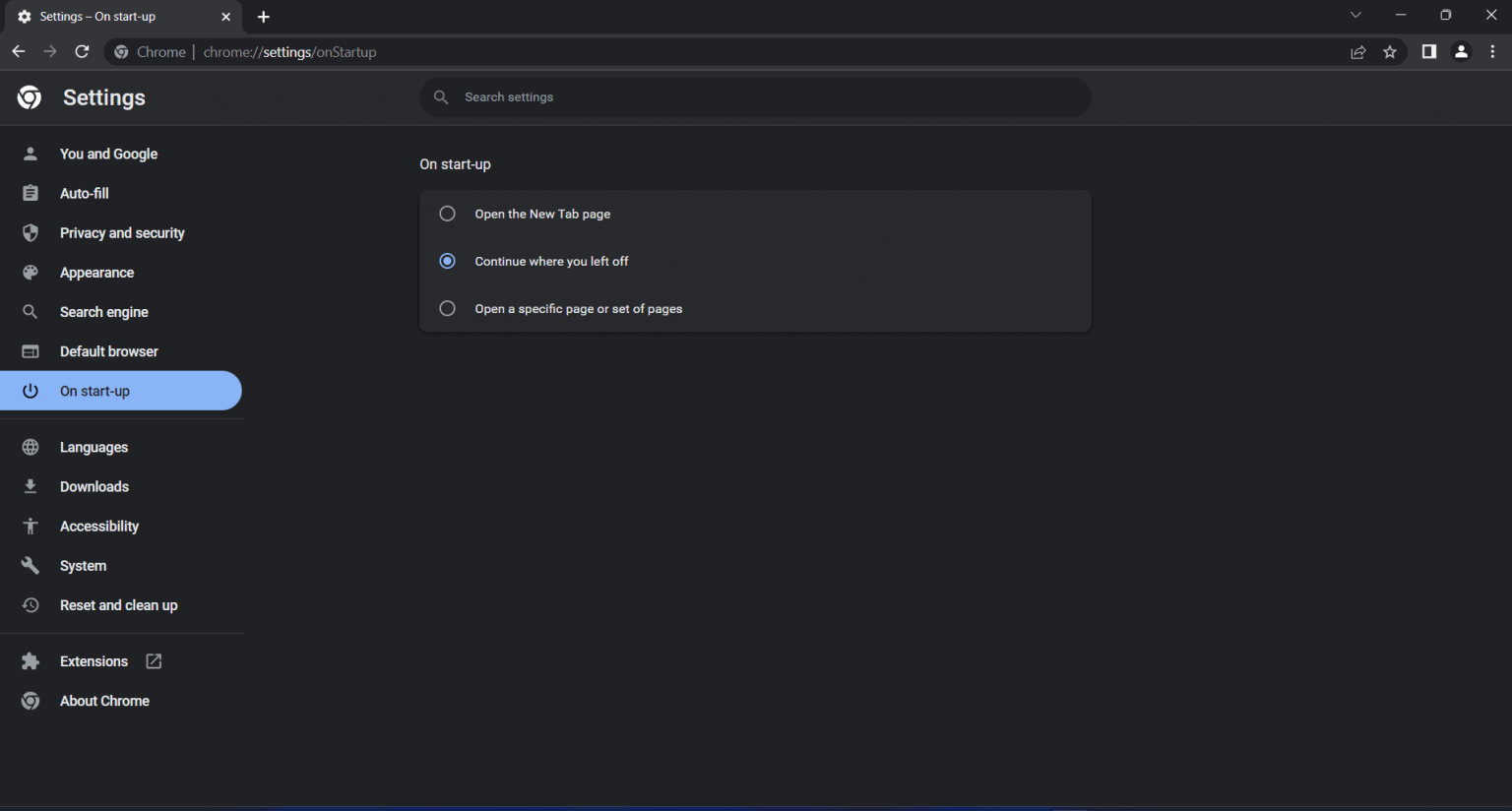Viewport: 1512px width, 811px height.
Task: Click the back navigation arrow
Action: tap(19, 52)
